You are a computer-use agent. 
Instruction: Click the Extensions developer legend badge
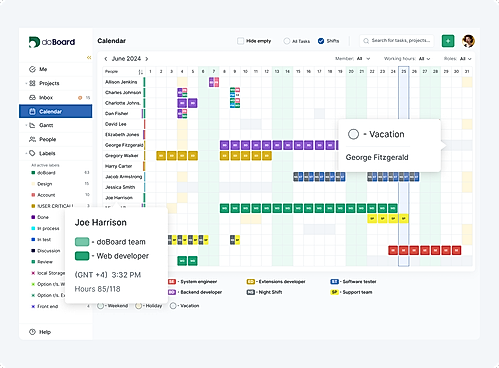pyautogui.click(x=250, y=282)
